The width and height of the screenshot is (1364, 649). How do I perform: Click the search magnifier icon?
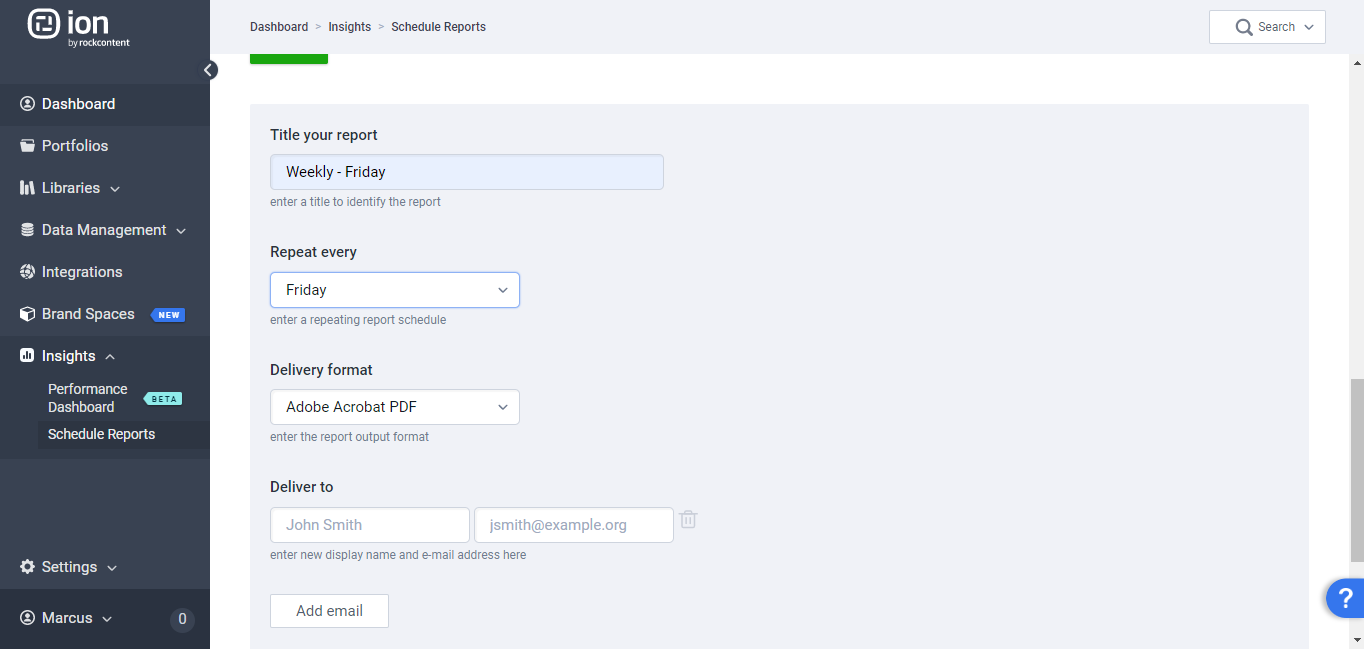pyautogui.click(x=1244, y=28)
